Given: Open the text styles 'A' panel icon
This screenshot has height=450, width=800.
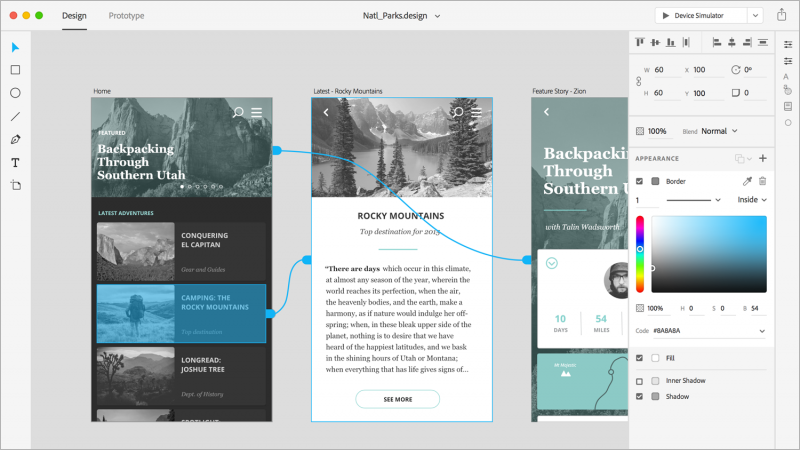Looking at the screenshot, I should [x=786, y=77].
